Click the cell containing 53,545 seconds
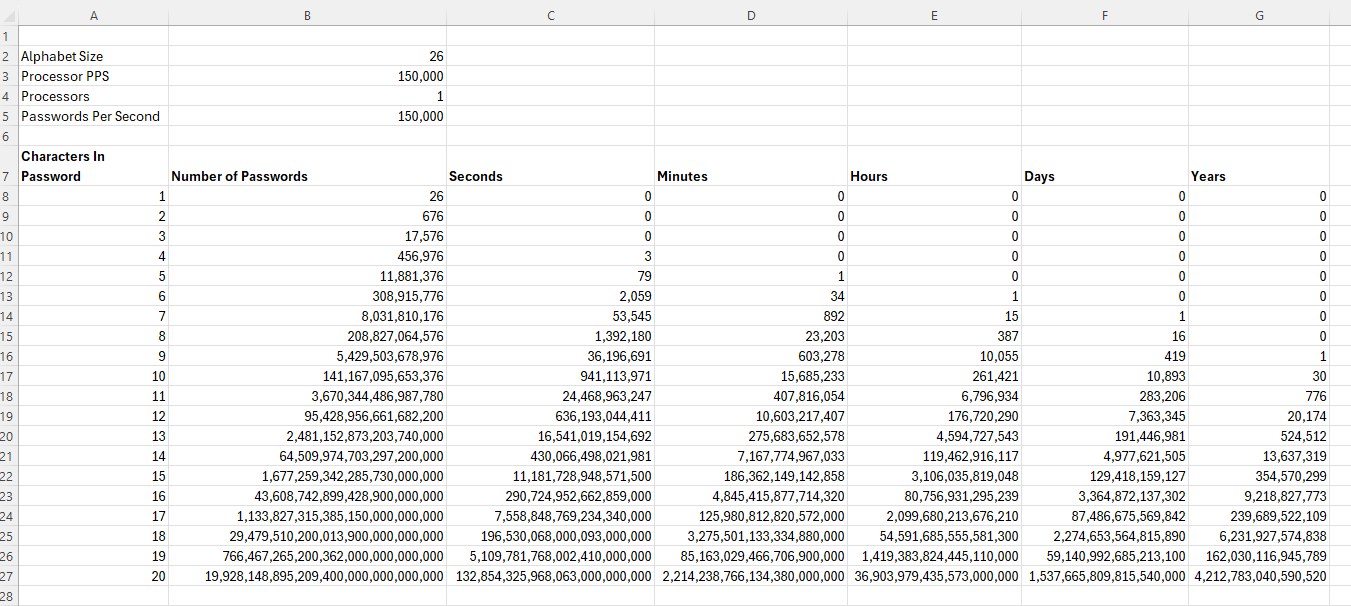Screen dimensions: 1351x606 pyautogui.click(x=550, y=316)
